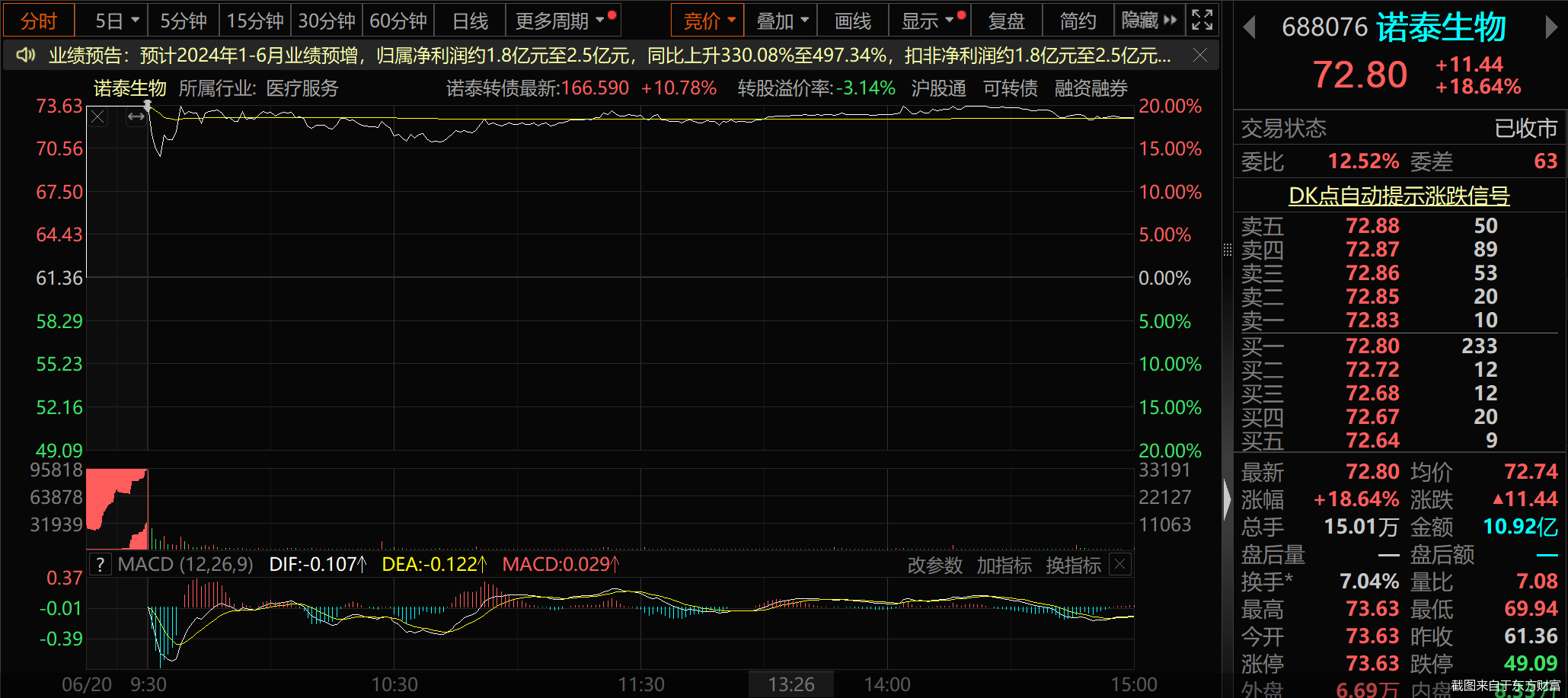This screenshot has width=1568, height=698.
Task: Click the X icon at chart top-left
Action: 97,117
